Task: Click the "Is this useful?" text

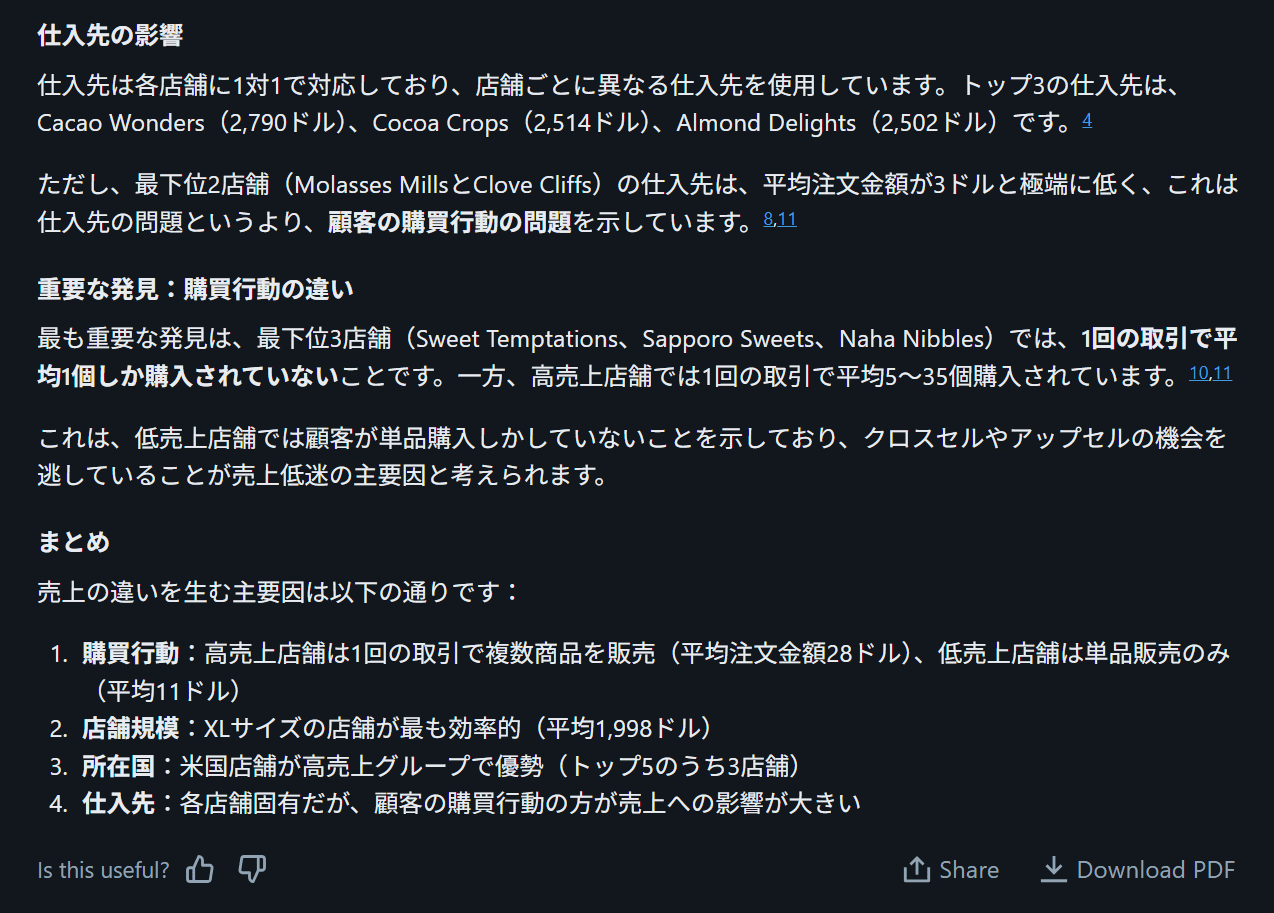Action: point(104,870)
